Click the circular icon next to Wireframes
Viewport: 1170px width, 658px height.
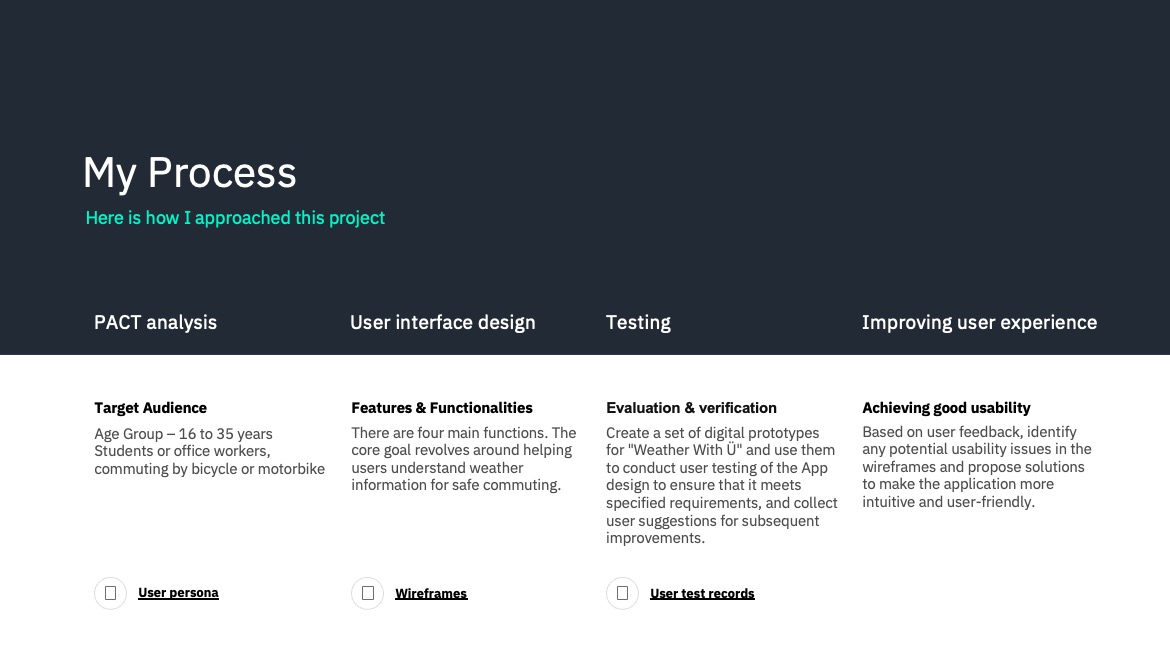(x=367, y=593)
